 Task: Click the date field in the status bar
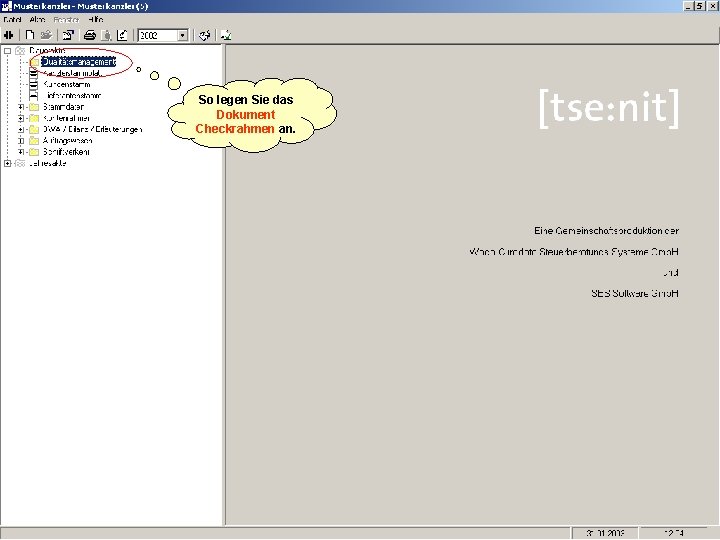pyautogui.click(x=605, y=533)
